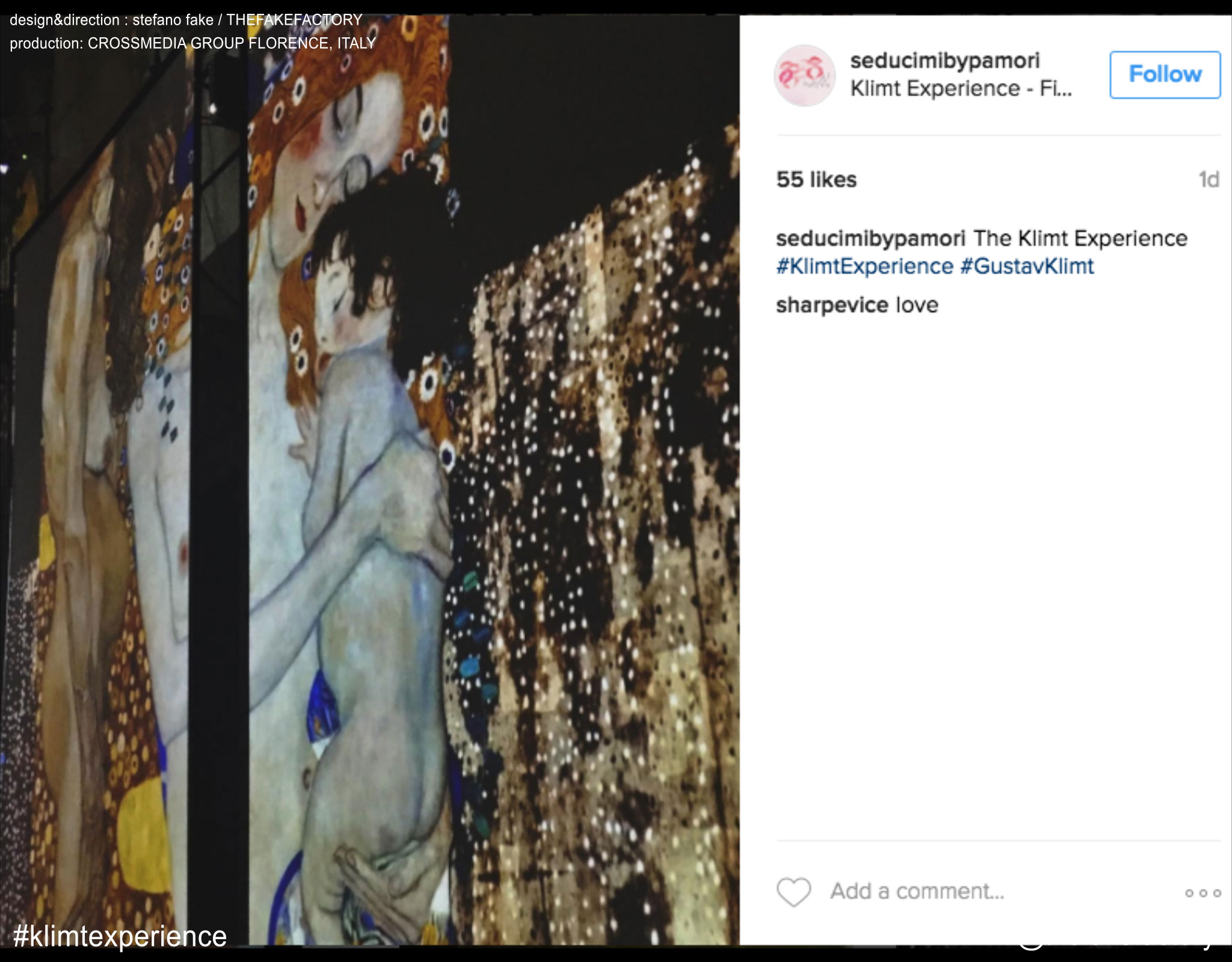This screenshot has height=962, width=1232.
Task: Like the post with the heart icon
Action: coord(794,892)
